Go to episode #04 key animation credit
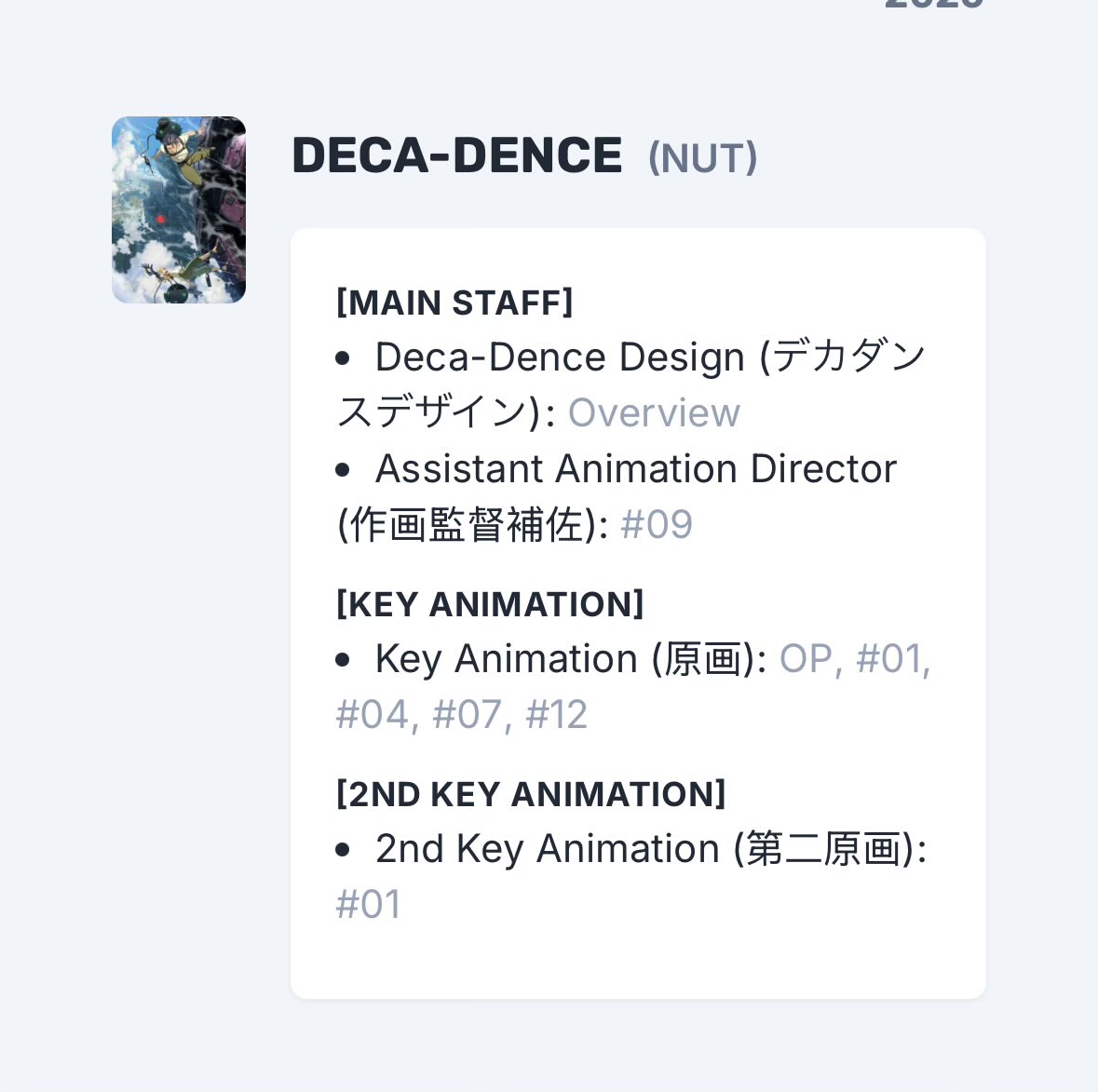 (373, 715)
